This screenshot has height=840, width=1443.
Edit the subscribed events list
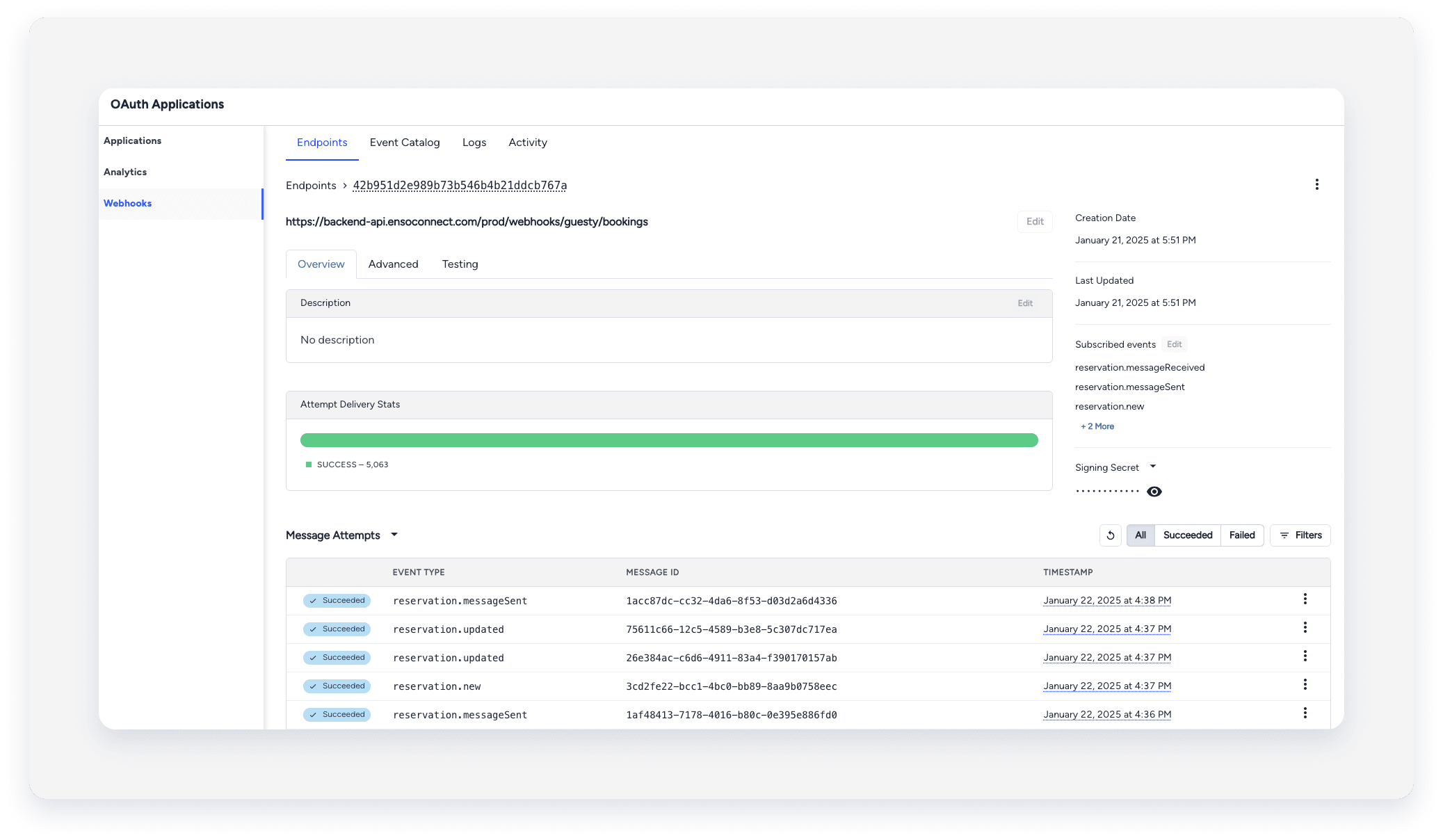tap(1174, 344)
